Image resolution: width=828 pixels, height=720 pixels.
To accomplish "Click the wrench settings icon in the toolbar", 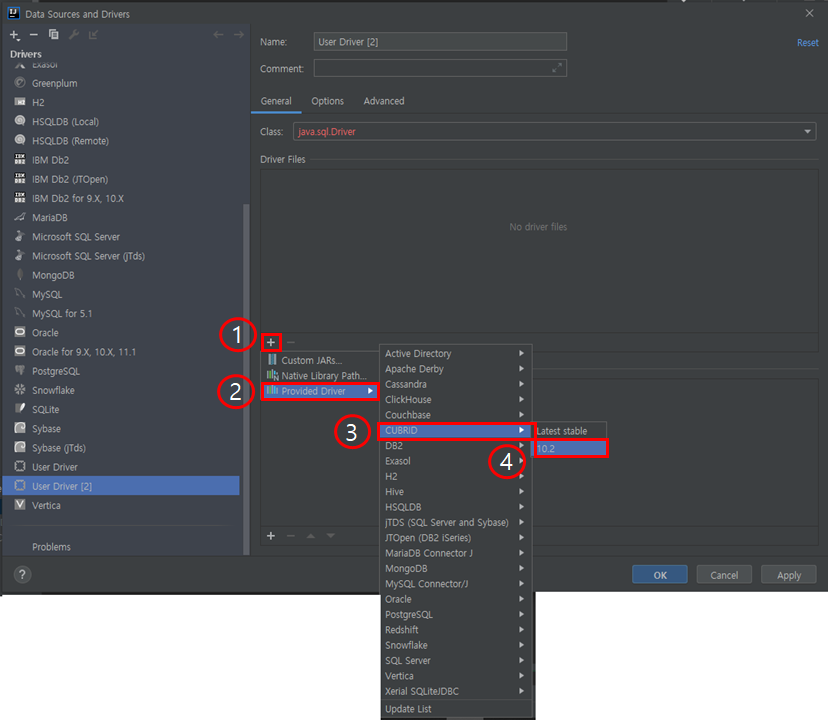I will (x=74, y=34).
